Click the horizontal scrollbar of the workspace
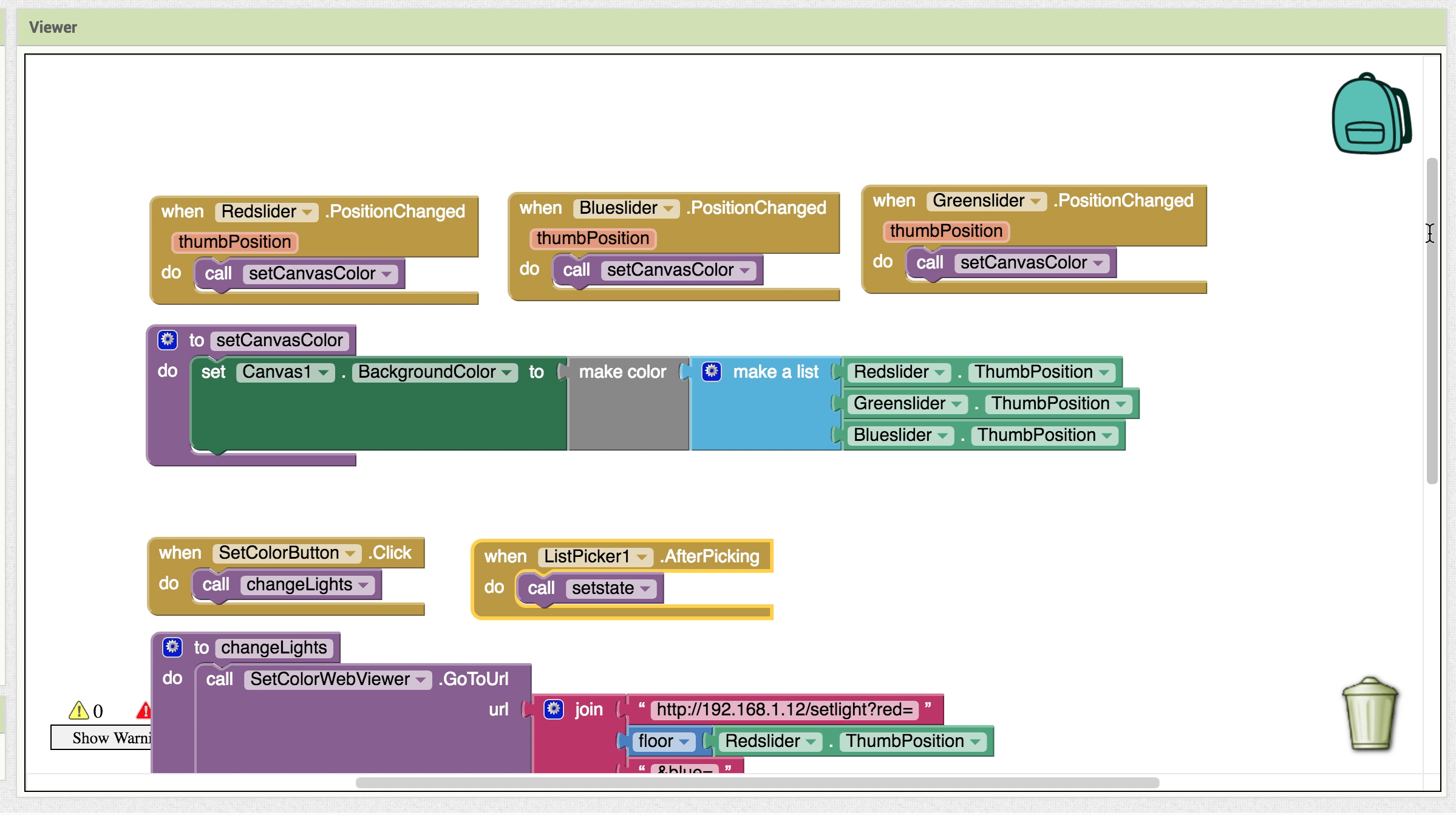 [757, 783]
